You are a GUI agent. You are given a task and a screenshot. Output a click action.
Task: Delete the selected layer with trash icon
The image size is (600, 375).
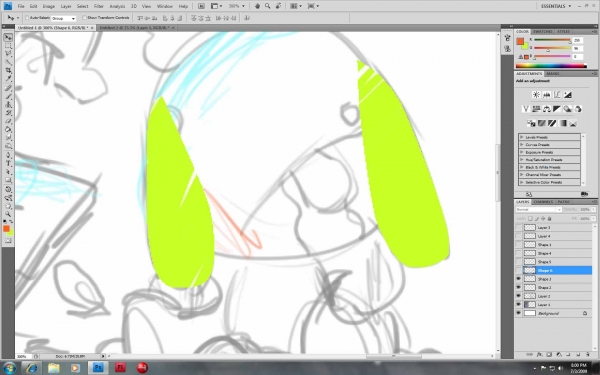click(587, 355)
